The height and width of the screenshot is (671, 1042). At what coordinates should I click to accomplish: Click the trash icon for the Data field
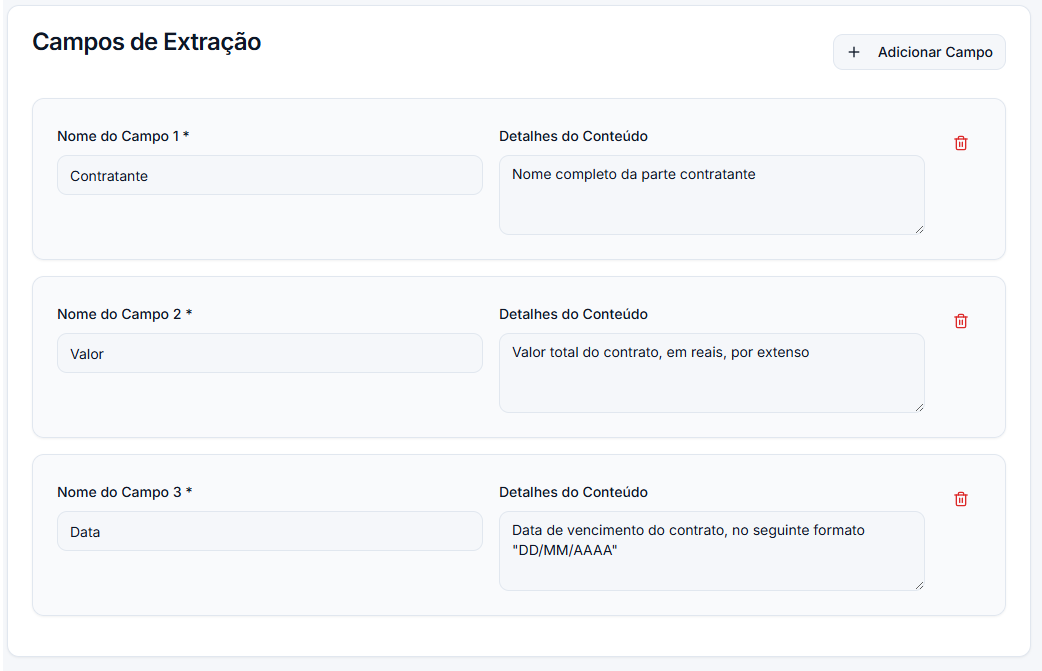tap(961, 499)
